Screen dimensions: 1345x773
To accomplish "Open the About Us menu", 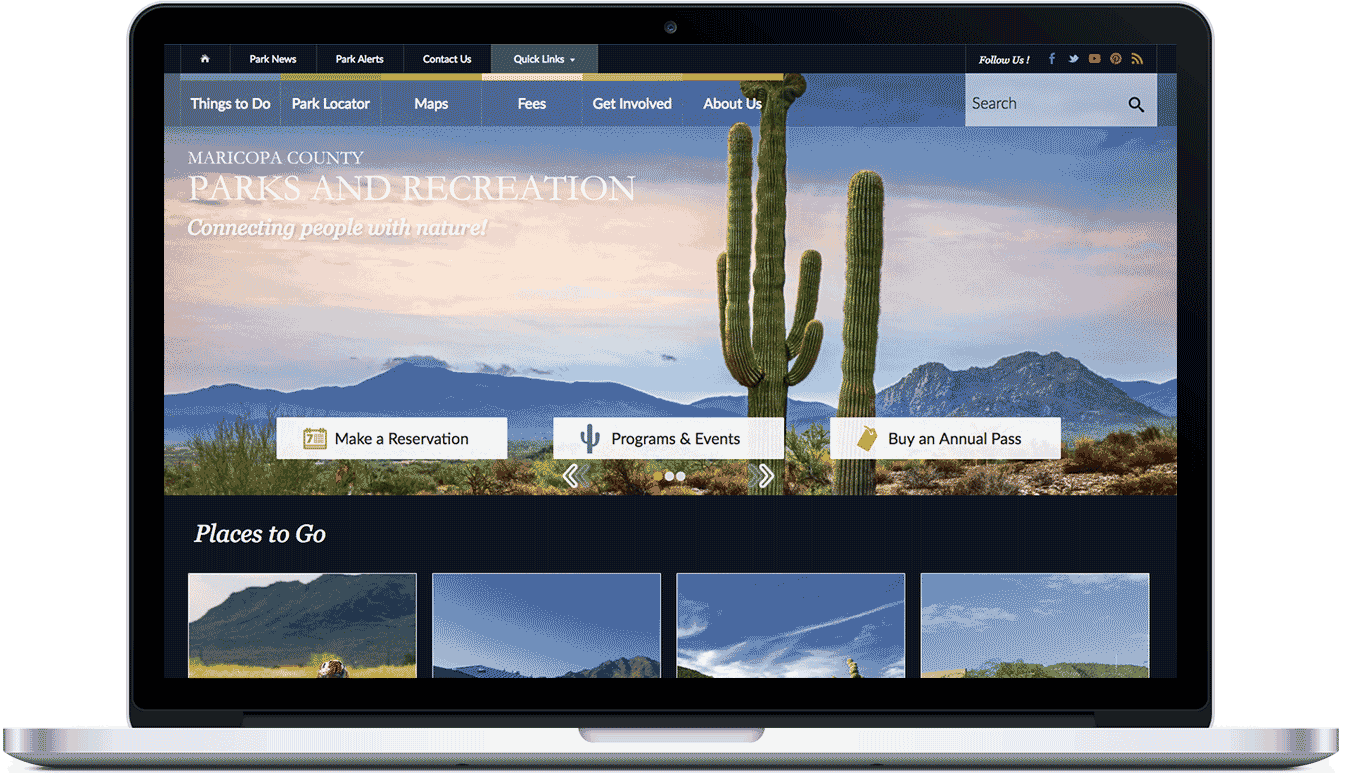I will click(732, 103).
